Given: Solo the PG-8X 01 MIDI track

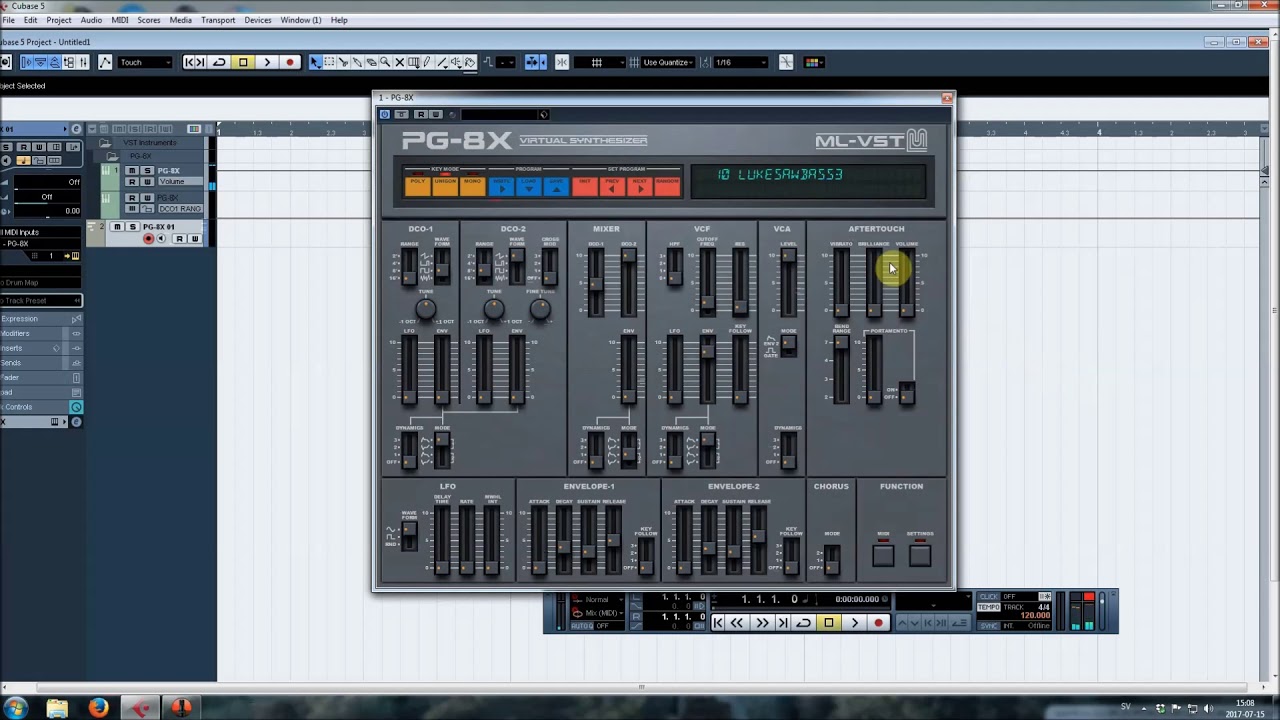Looking at the screenshot, I should point(132,227).
